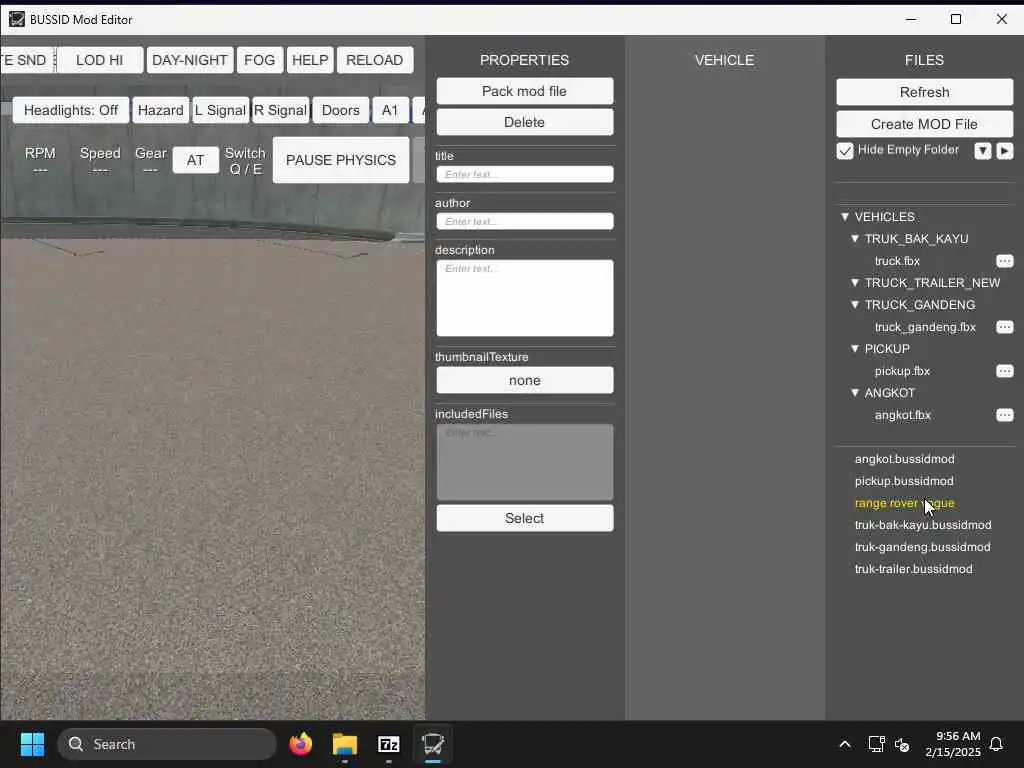This screenshot has height=768, width=1024.
Task: Click the network tray icon
Action: tap(876, 744)
